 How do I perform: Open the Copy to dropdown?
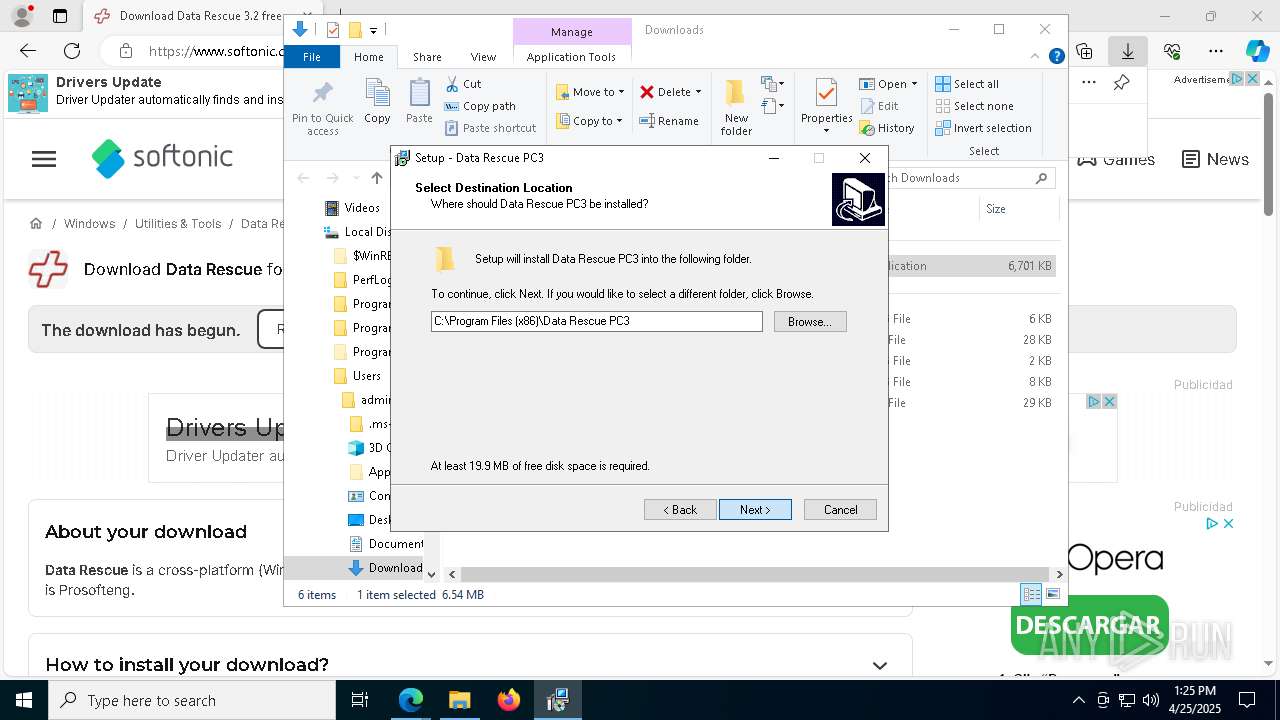pyautogui.click(x=589, y=121)
